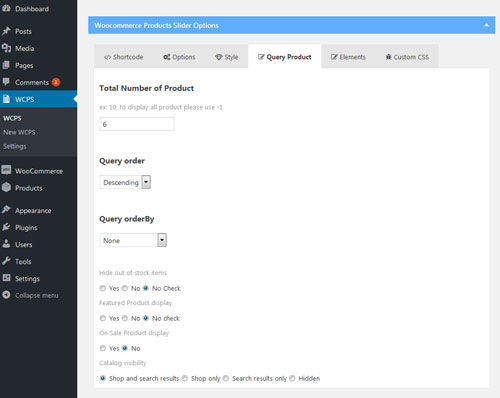
Task: Select No for Hide out of stock items
Action: (125, 288)
